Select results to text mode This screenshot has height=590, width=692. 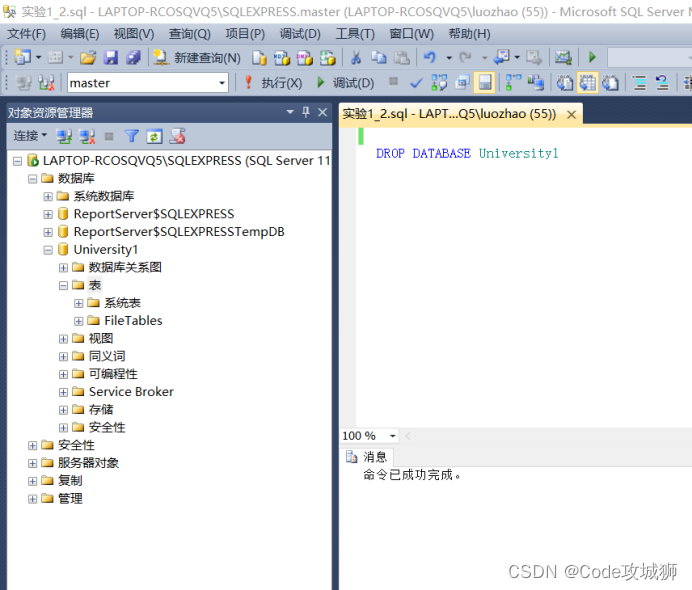(x=564, y=83)
